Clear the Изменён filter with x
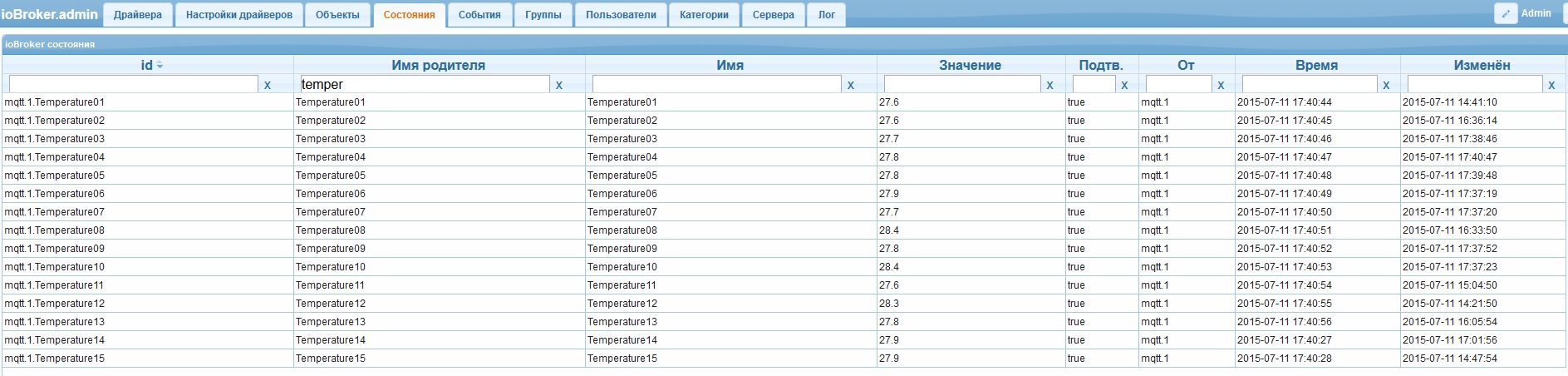 tap(1551, 85)
